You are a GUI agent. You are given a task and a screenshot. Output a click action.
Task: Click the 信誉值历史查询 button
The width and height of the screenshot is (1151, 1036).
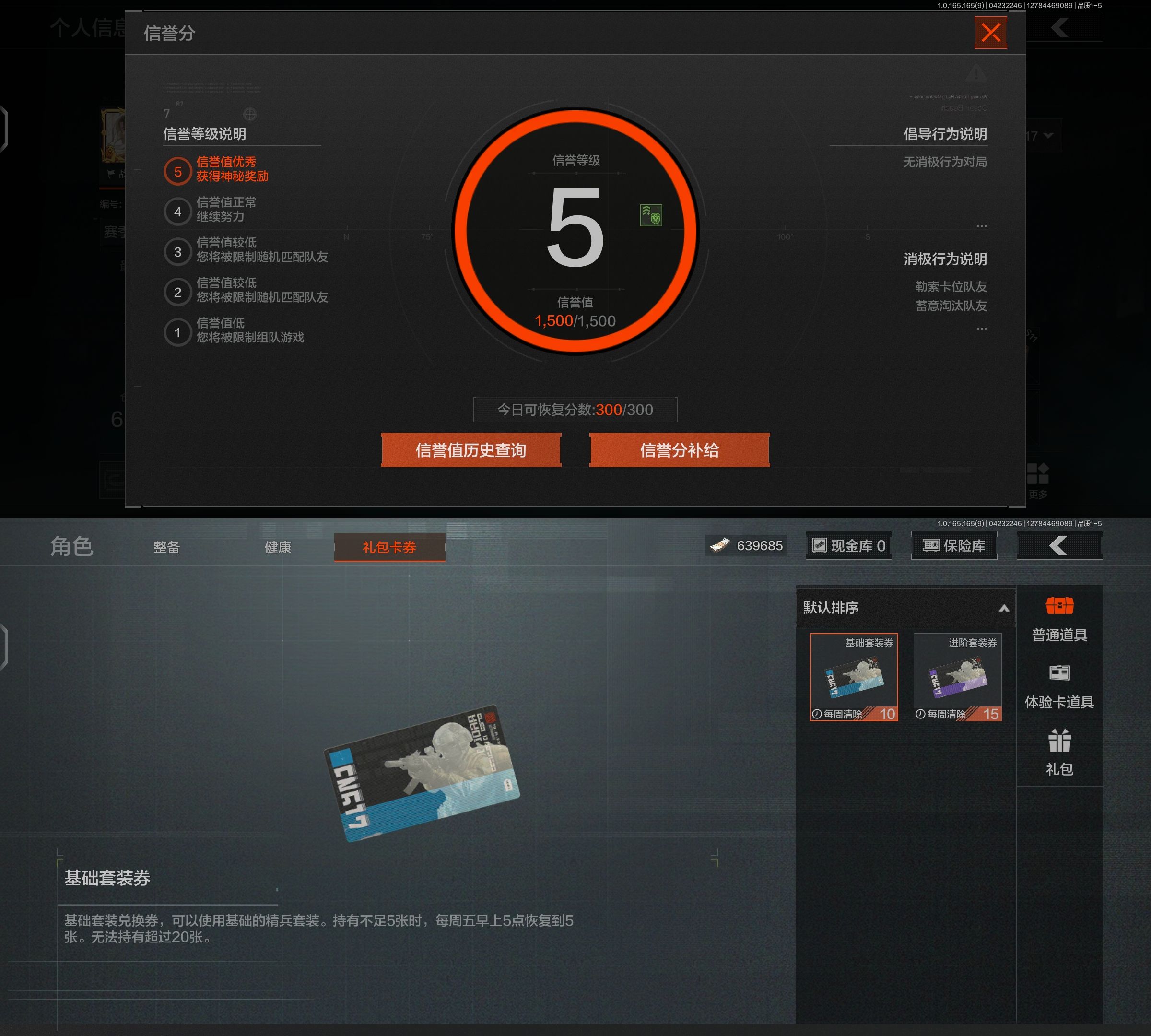[x=471, y=450]
